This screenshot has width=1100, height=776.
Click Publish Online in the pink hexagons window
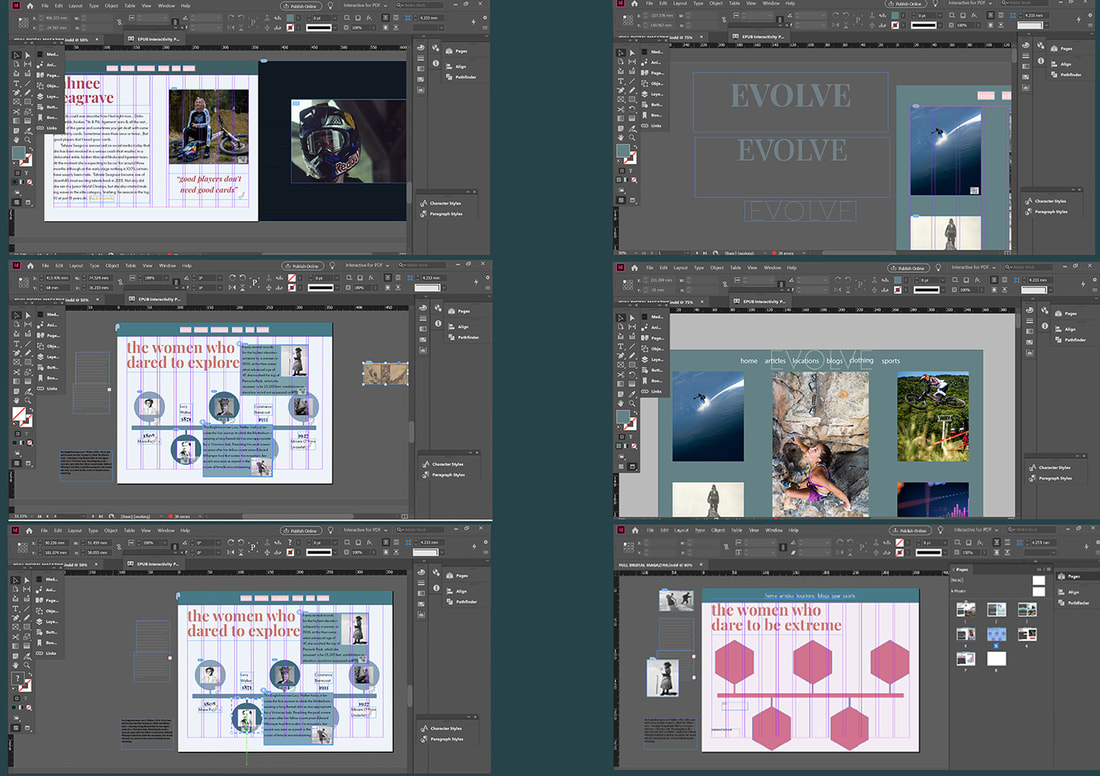tap(910, 530)
